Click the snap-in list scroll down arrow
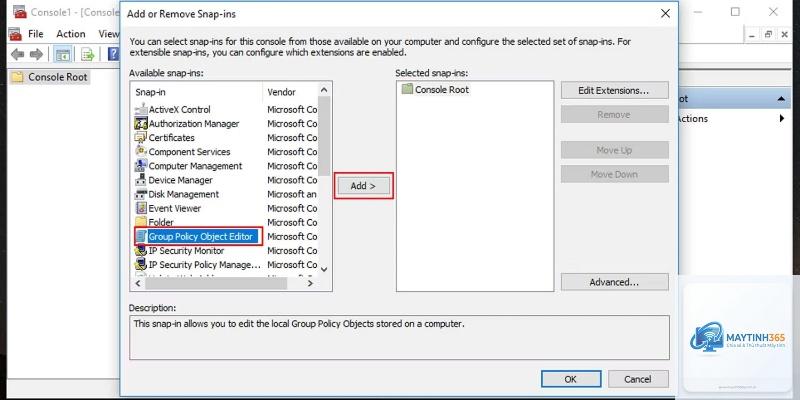 coord(324,269)
